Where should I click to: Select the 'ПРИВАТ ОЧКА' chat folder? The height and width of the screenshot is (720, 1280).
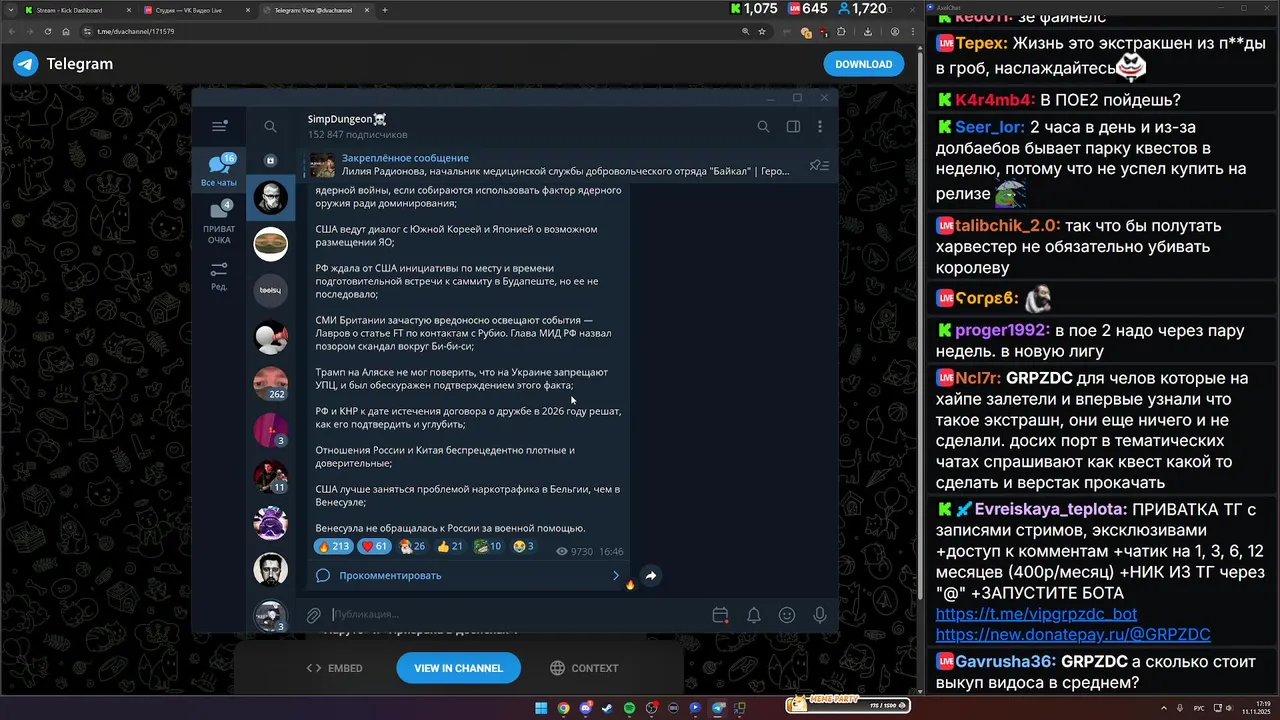pos(219,222)
